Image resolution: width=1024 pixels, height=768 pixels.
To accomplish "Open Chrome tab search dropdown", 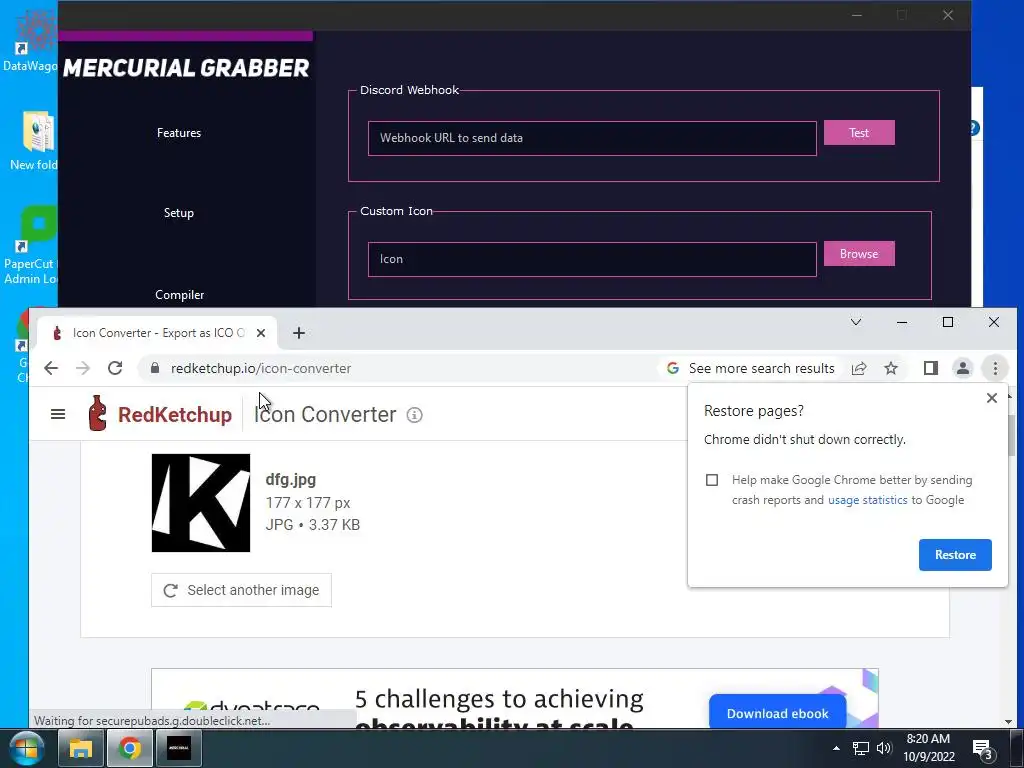I will tap(856, 322).
